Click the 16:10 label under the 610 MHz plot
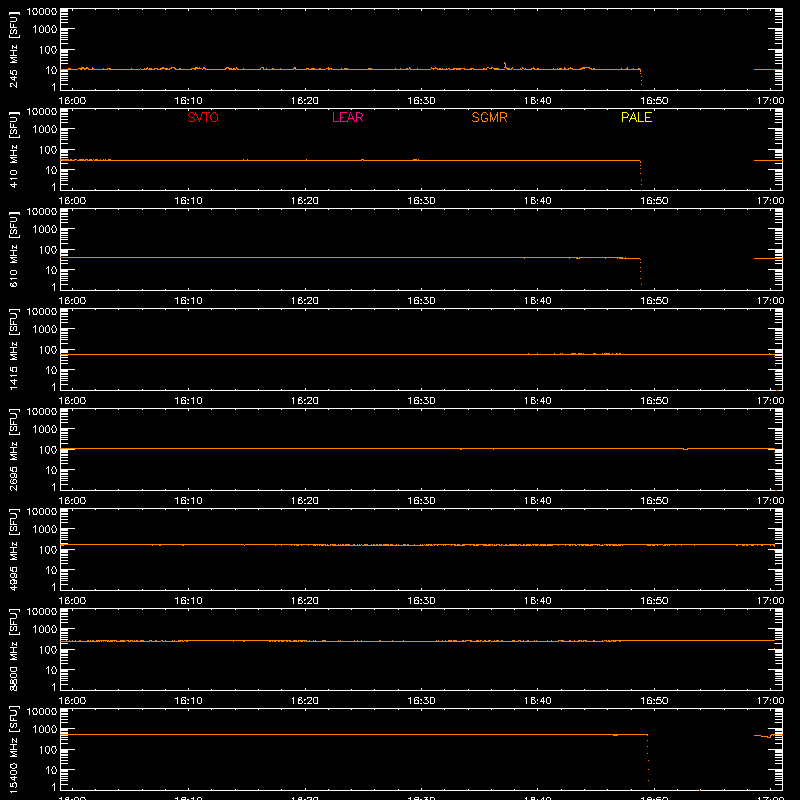 tap(188, 301)
